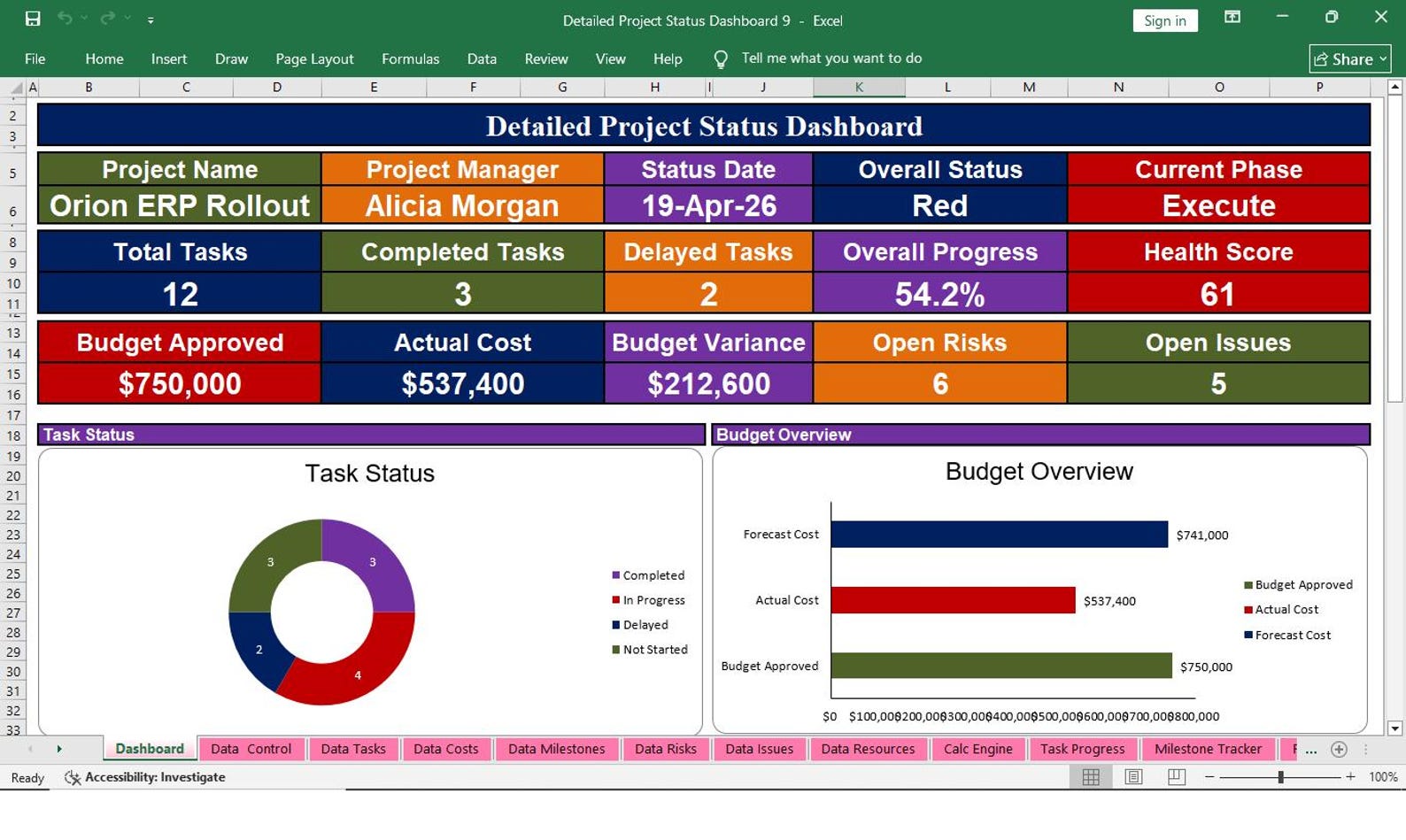This screenshot has width=1406, height=840.
Task: Click the more sheets ellipsis button
Action: point(1311,750)
